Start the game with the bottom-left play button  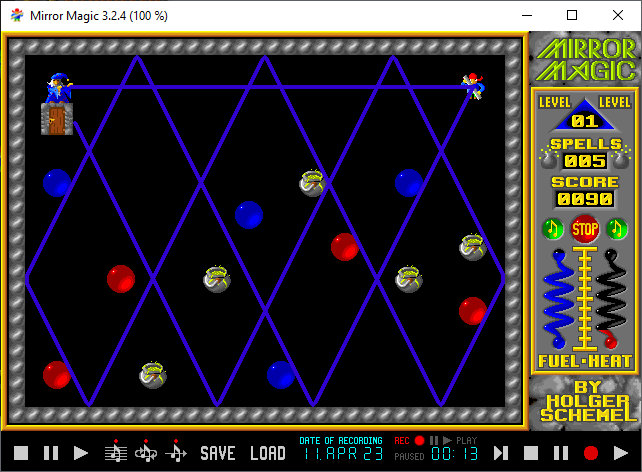point(81,453)
